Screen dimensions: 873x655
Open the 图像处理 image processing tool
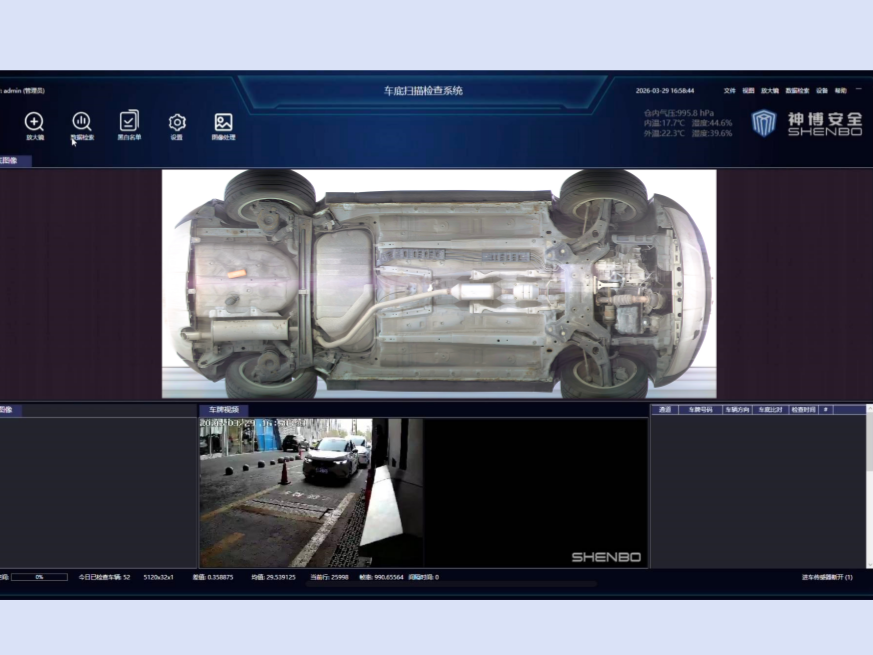223,126
